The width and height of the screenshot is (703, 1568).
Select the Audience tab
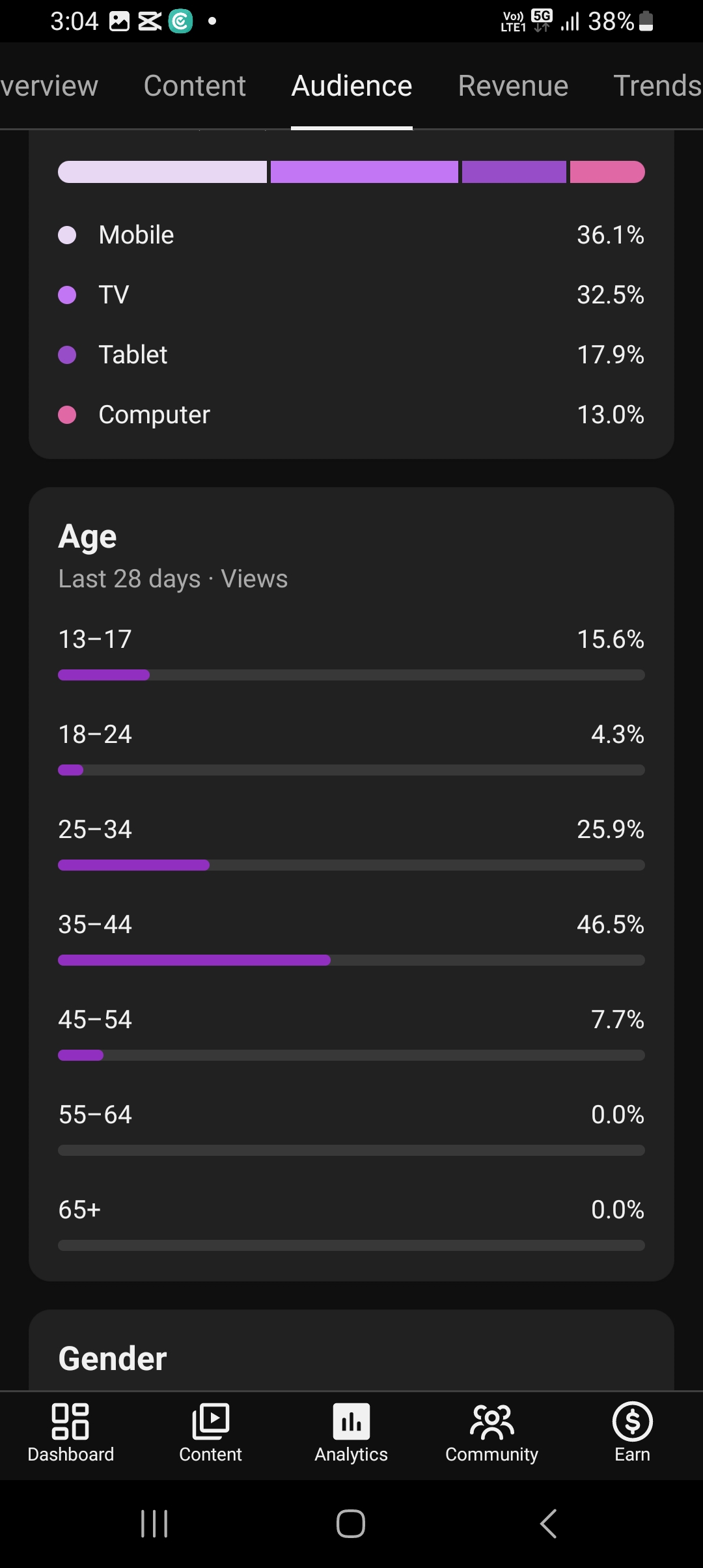[351, 86]
